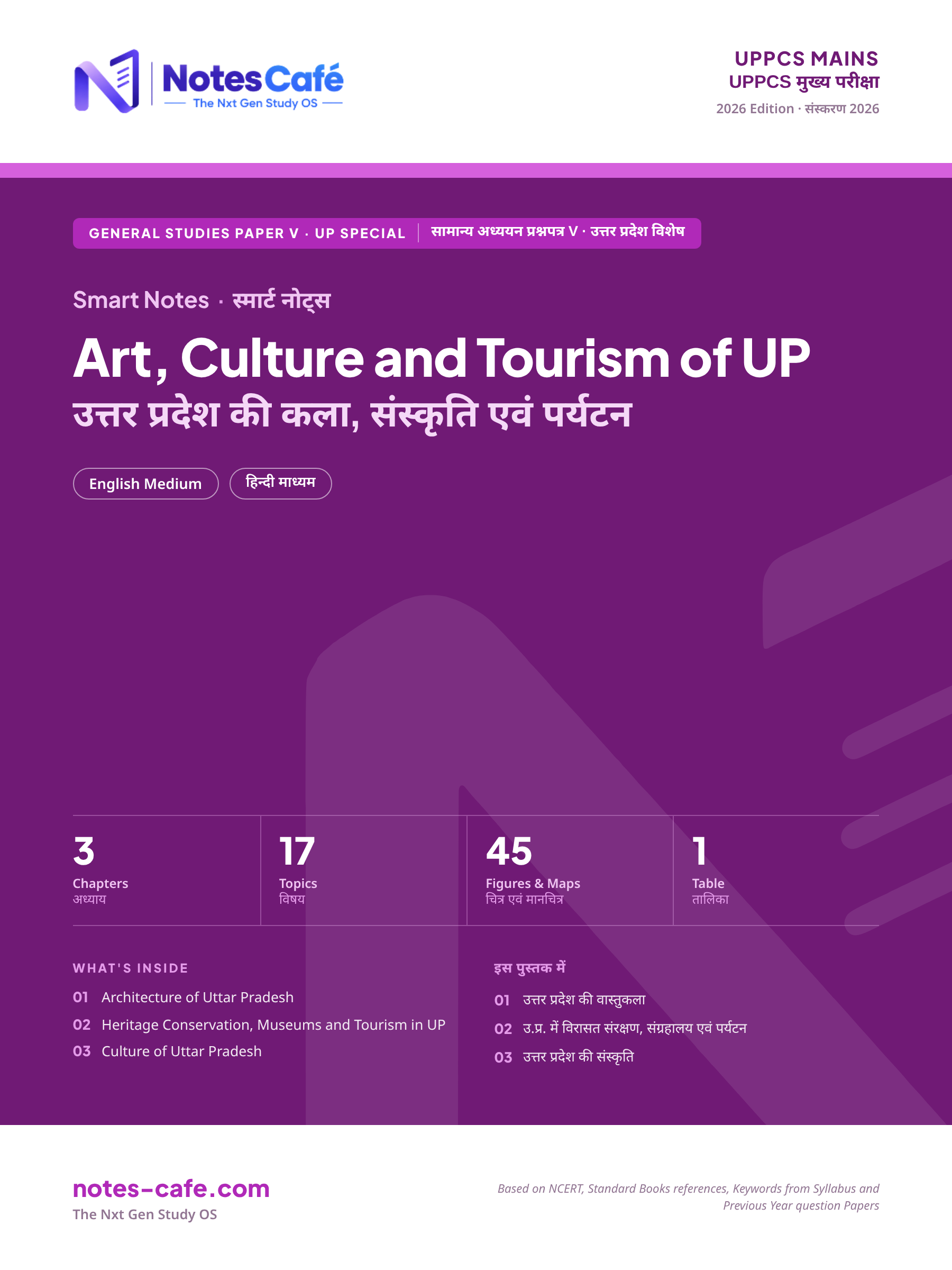Viewport: 952px width, 1270px height.
Task: Click the 'इस पुस्तक में' heading
Action: [529, 968]
